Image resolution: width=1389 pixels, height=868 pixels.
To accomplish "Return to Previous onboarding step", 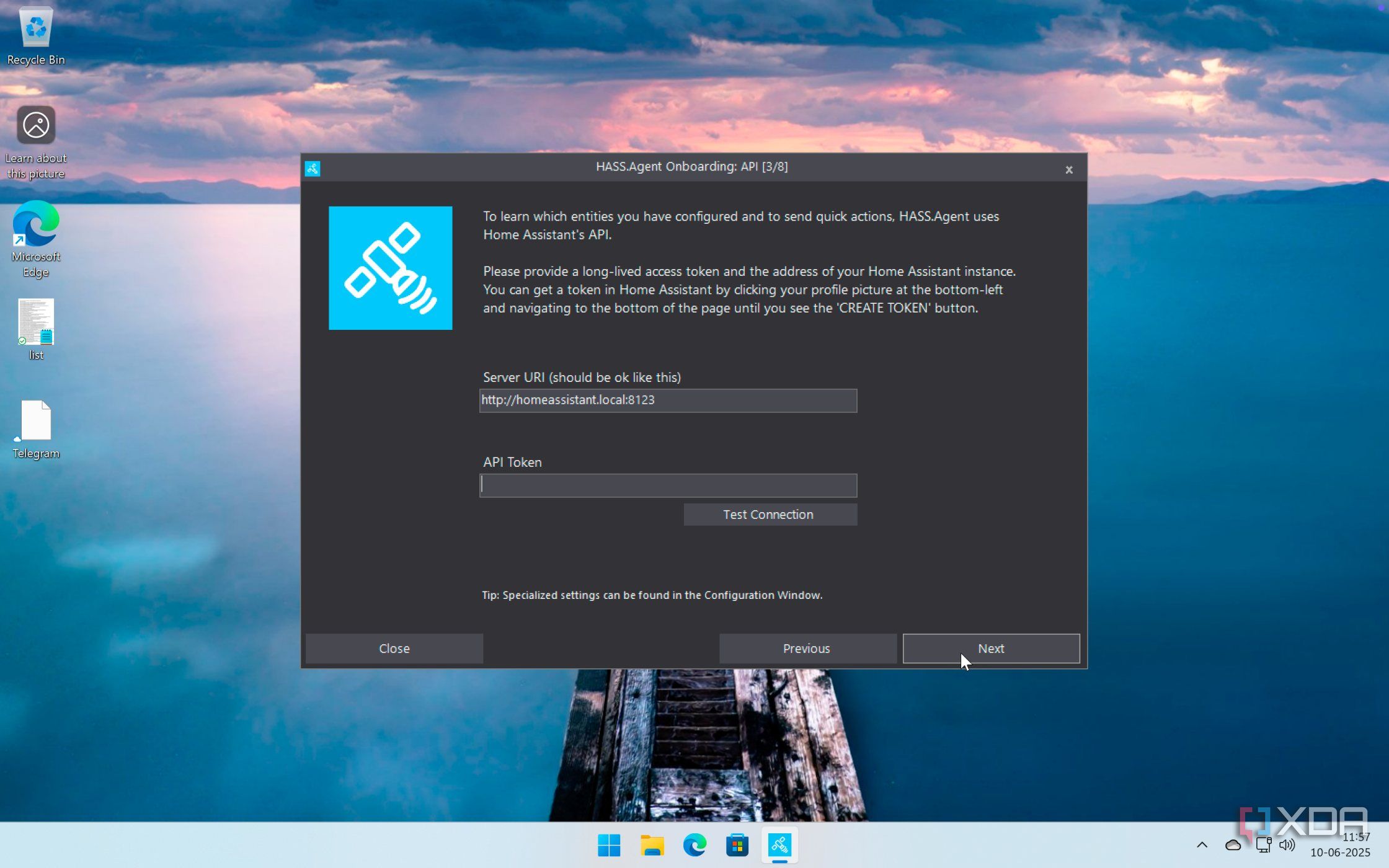I will tap(807, 649).
